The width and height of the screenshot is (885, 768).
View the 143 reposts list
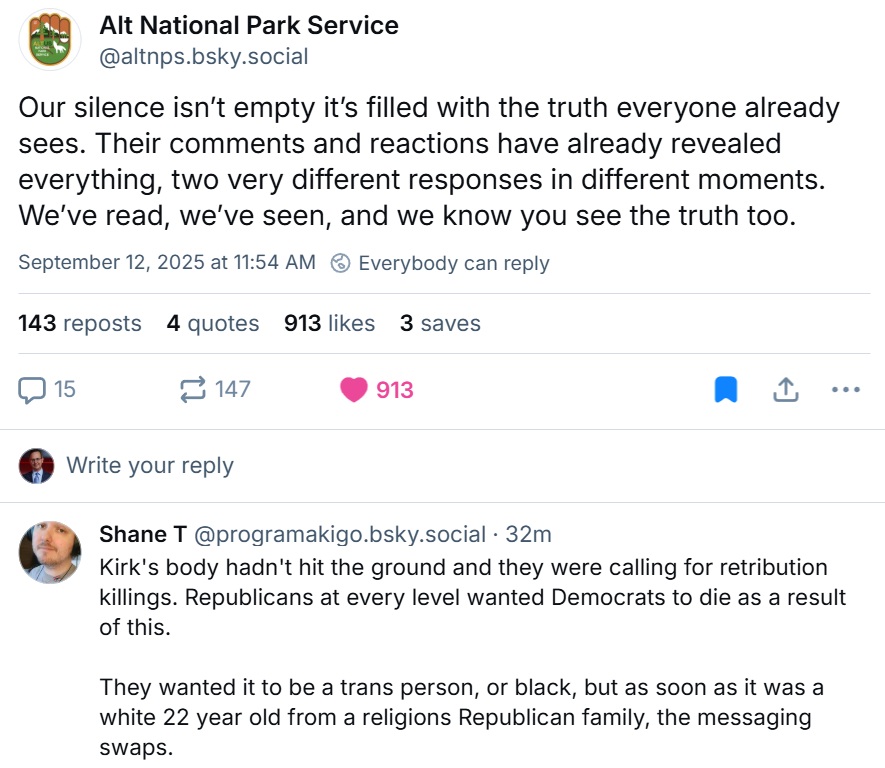pyautogui.click(x=80, y=324)
